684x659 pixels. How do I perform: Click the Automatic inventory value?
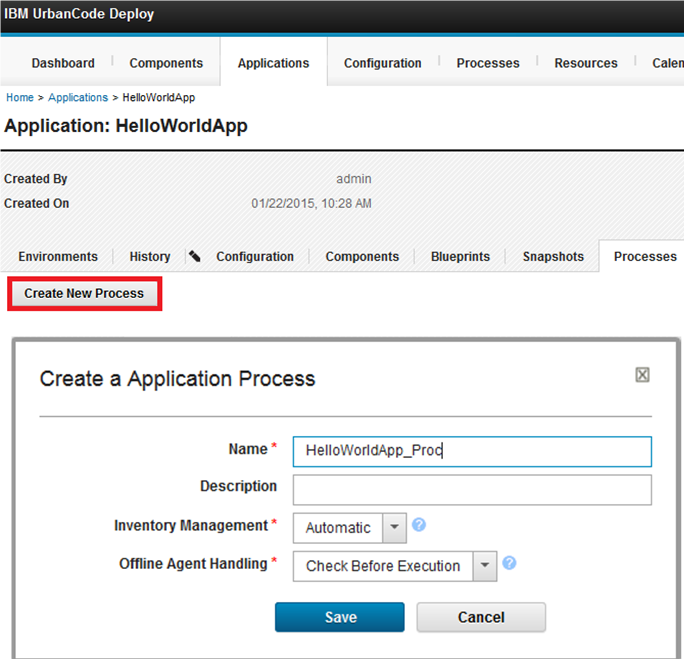(338, 528)
